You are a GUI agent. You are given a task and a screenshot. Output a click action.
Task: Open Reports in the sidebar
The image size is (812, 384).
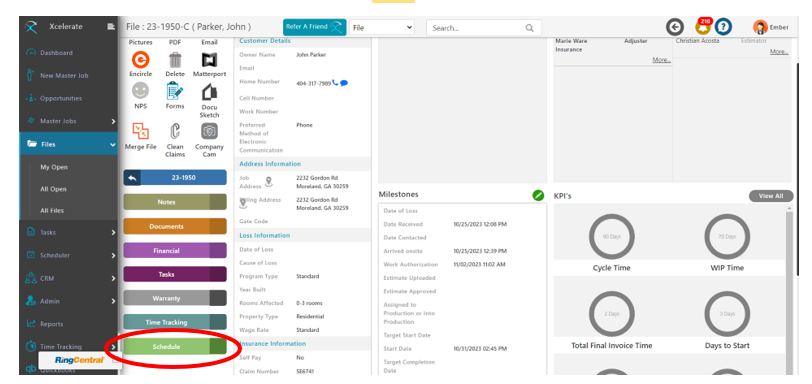click(52, 324)
